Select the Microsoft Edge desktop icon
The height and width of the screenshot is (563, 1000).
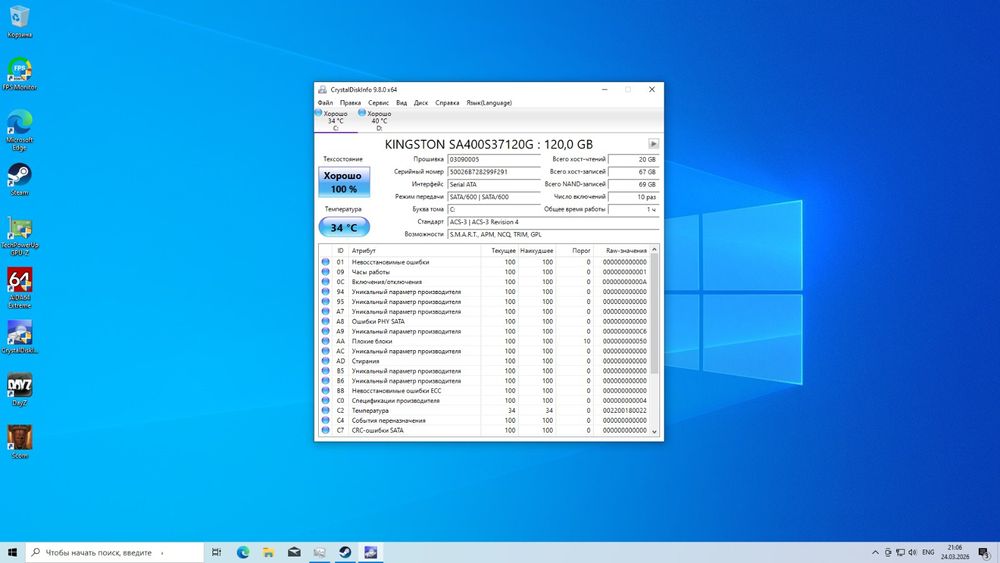click(x=19, y=130)
